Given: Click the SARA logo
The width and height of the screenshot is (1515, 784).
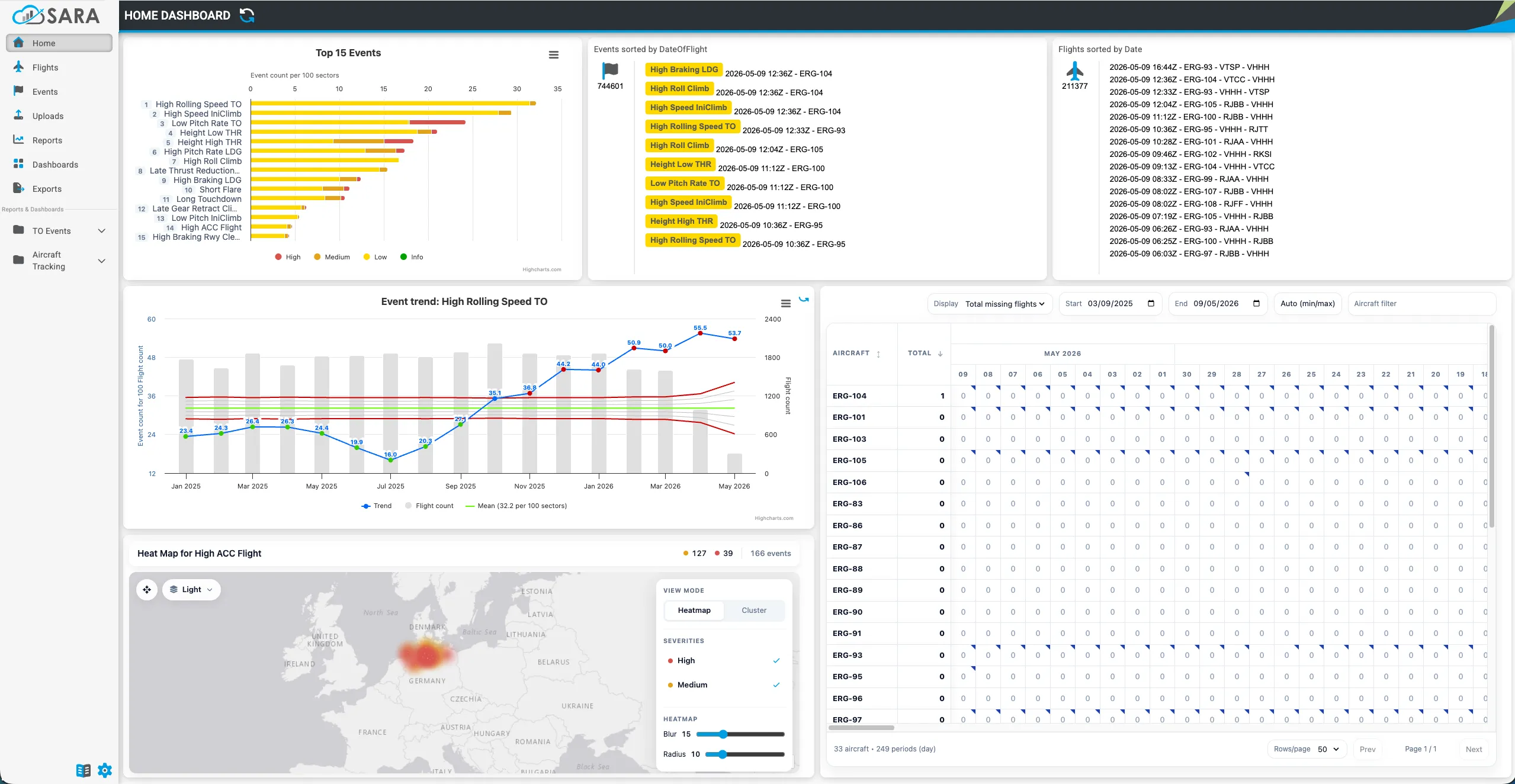Looking at the screenshot, I should [56, 15].
